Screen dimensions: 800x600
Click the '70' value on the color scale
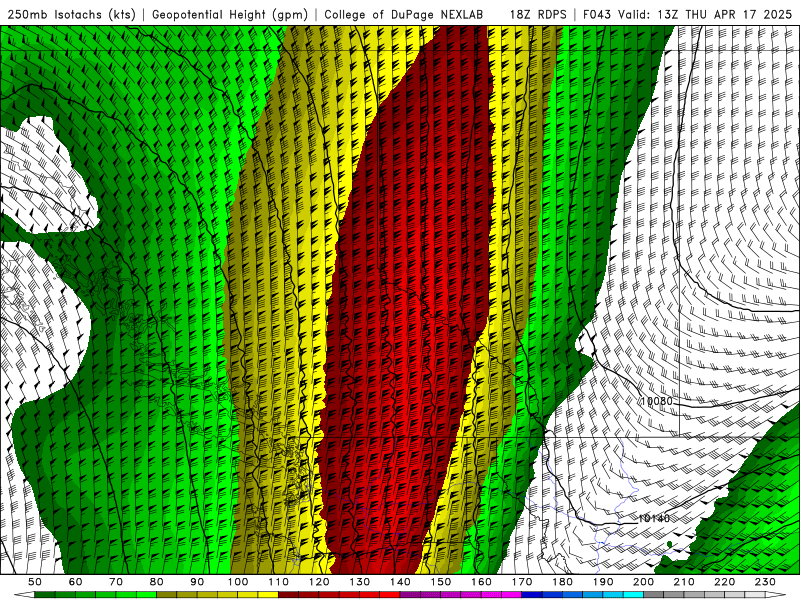click(116, 582)
